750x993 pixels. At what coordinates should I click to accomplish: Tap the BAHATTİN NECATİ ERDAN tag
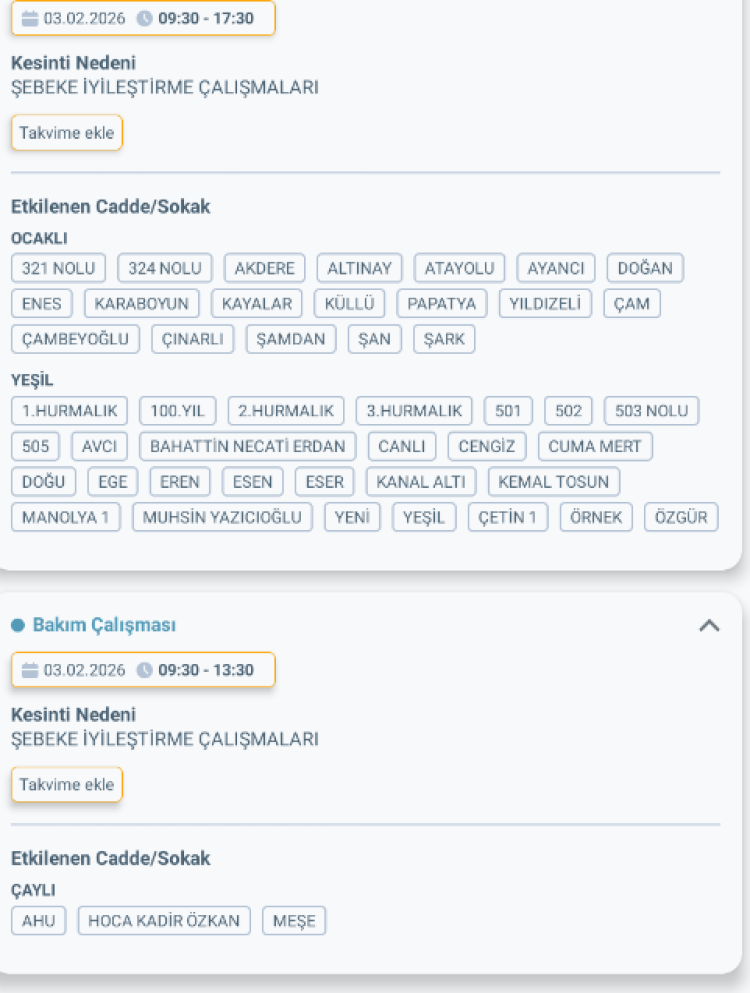tap(247, 446)
